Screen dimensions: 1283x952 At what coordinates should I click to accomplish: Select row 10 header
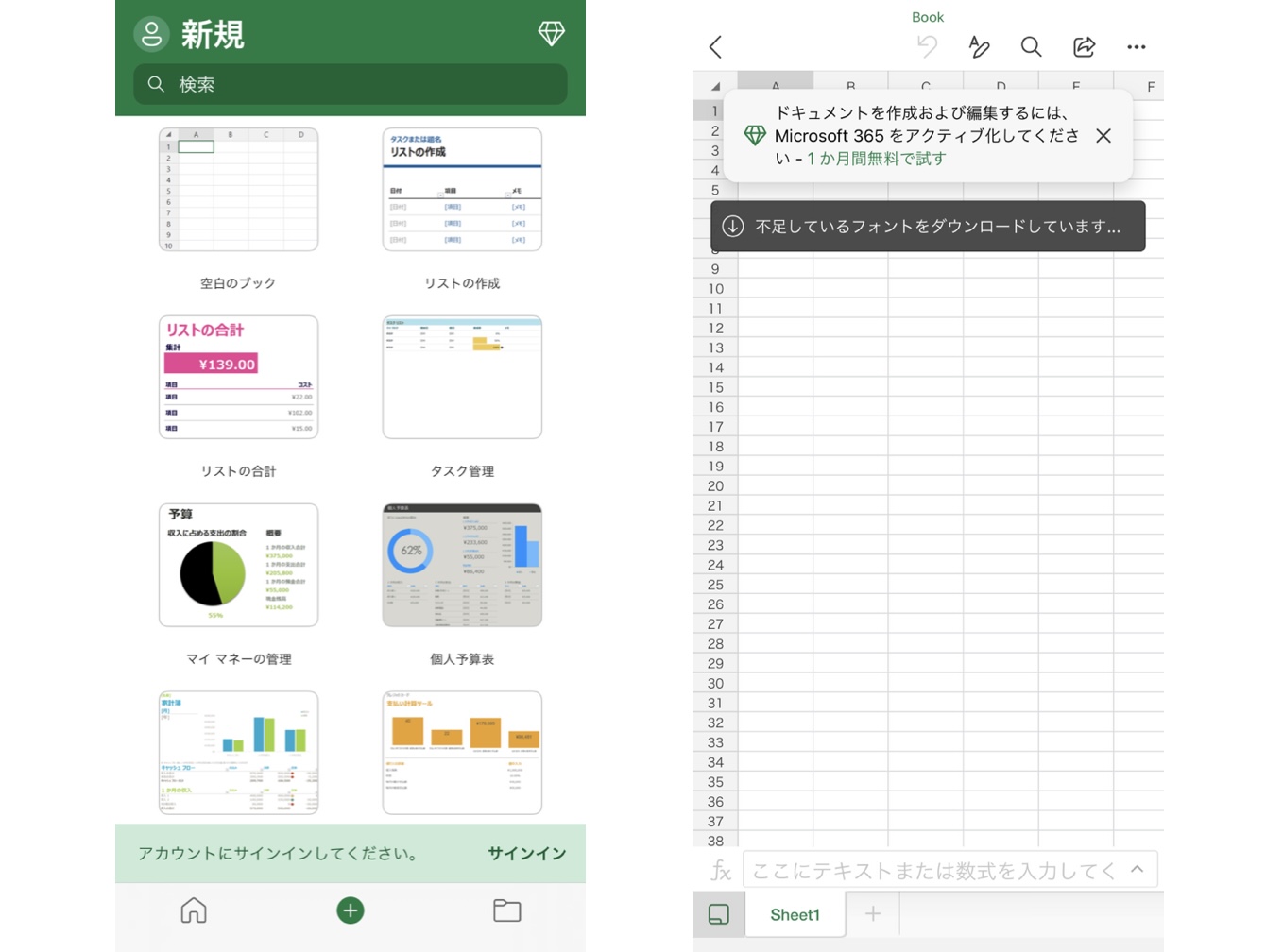click(x=715, y=289)
